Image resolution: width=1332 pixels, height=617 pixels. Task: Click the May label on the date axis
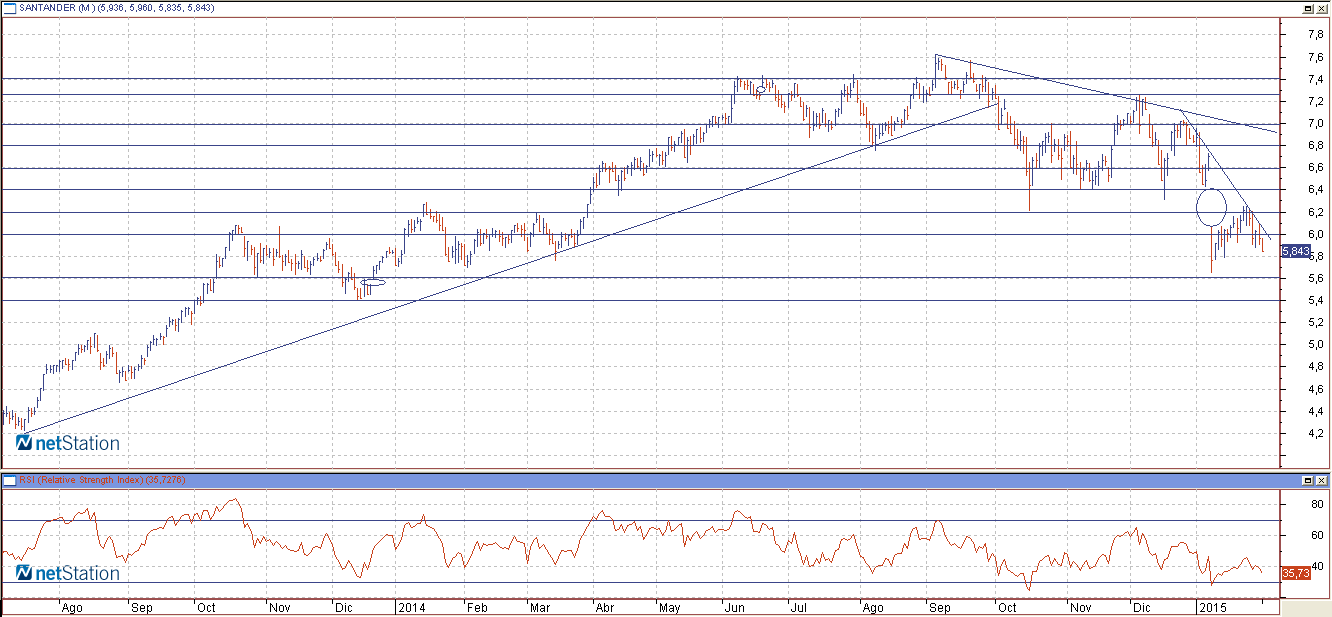pos(670,607)
